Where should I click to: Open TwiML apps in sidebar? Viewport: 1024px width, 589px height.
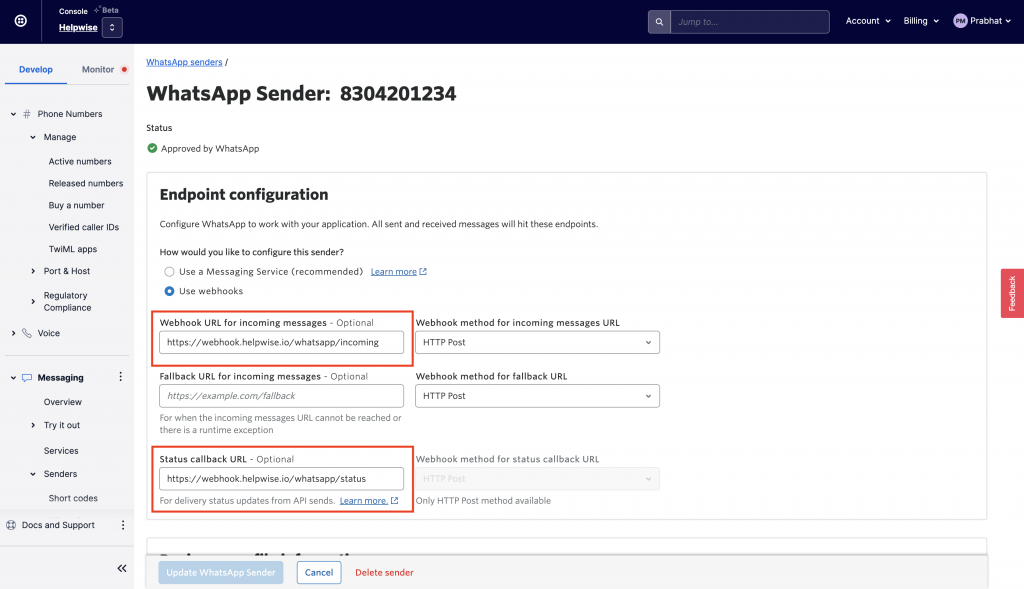tap(72, 249)
